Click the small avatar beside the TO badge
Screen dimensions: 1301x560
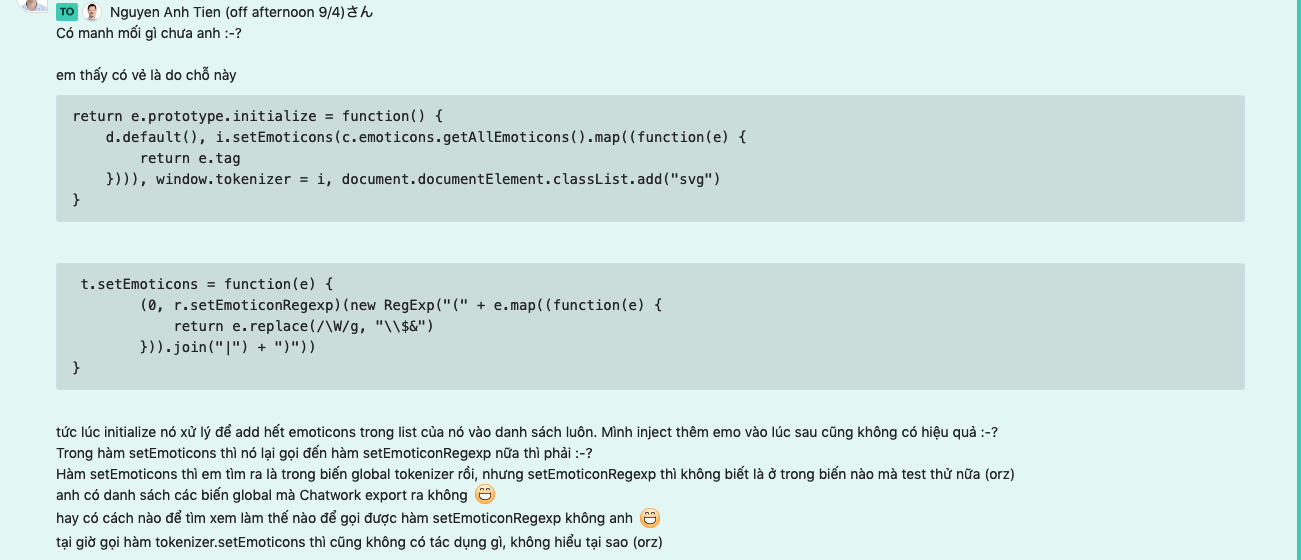92,12
